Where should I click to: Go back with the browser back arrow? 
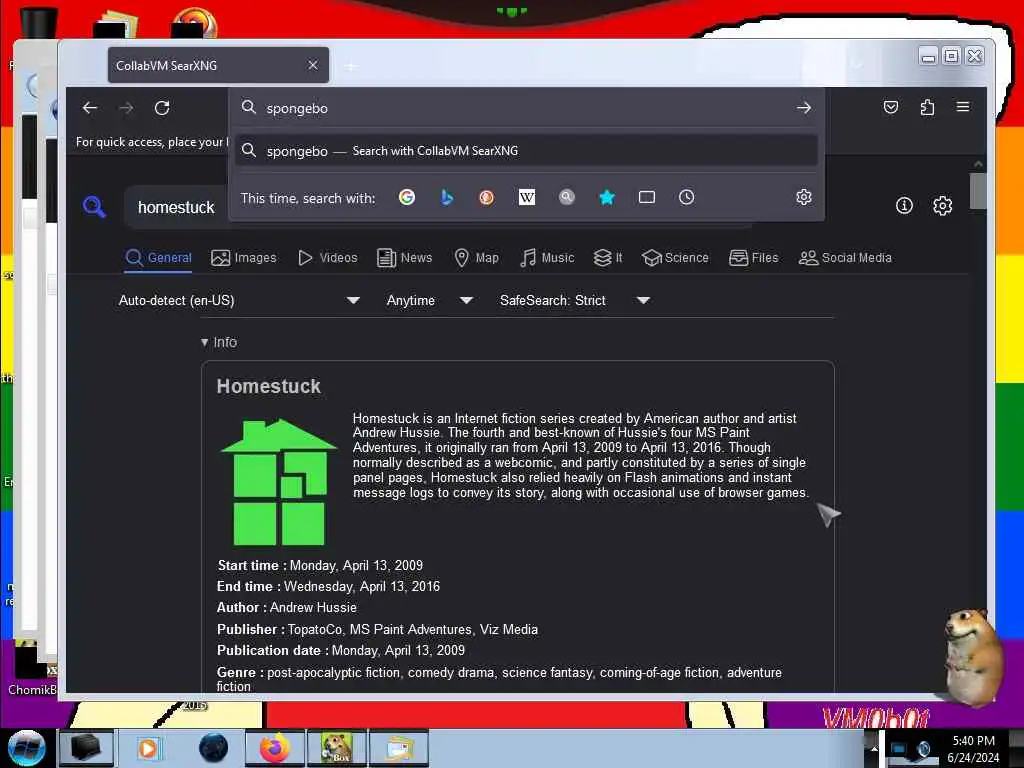click(x=90, y=108)
